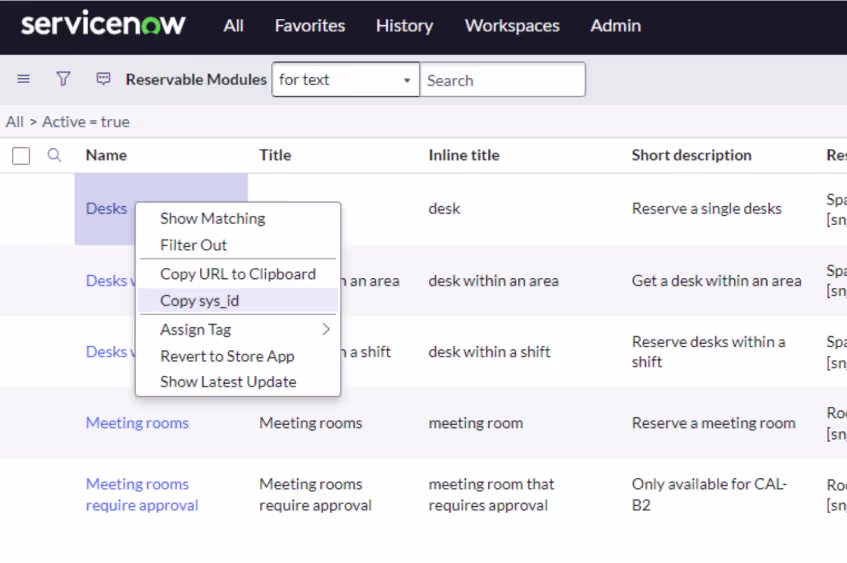The width and height of the screenshot is (847, 563).
Task: Click 'Meeting rooms require approval' Title cell
Action: [315, 494]
